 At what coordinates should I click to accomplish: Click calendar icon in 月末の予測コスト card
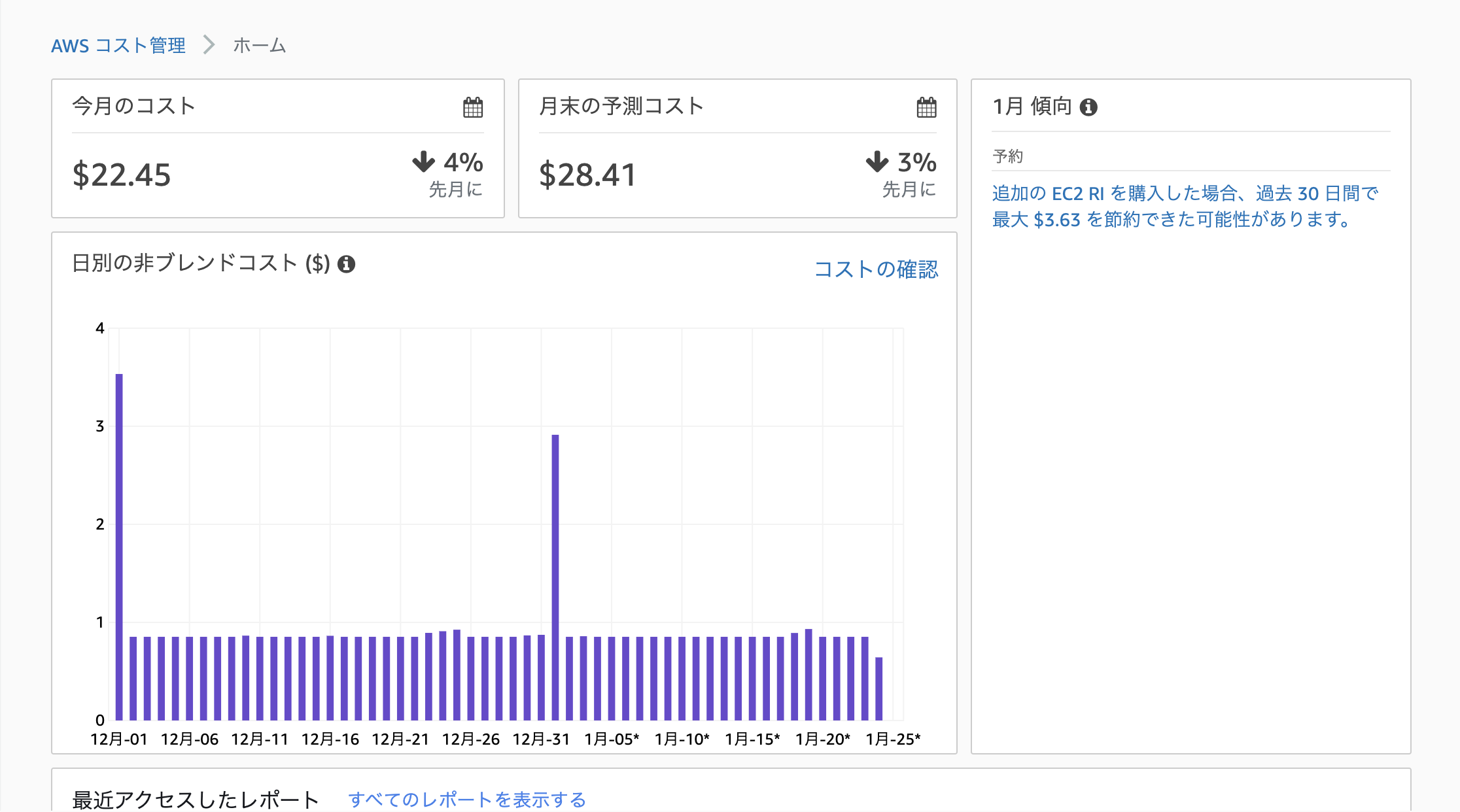[x=926, y=107]
